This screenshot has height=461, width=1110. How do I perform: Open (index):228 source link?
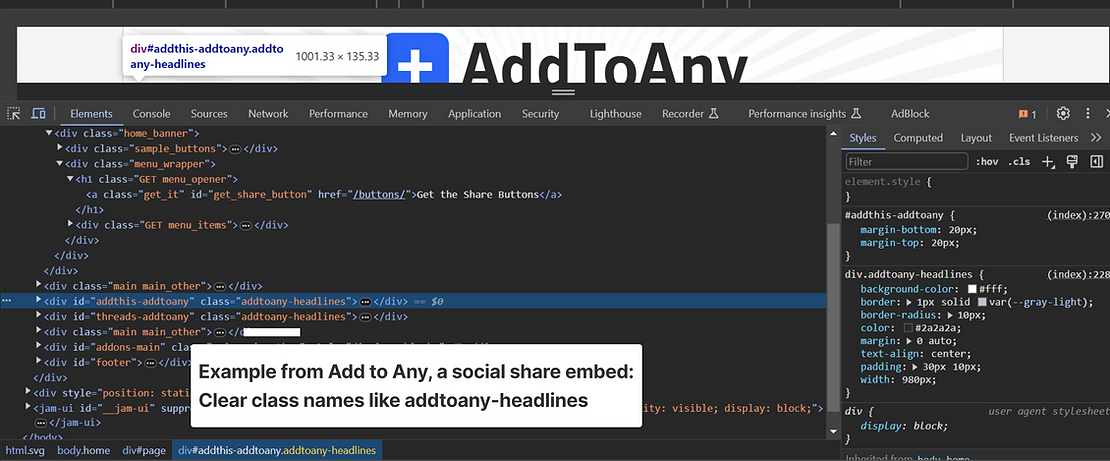pos(1077,273)
